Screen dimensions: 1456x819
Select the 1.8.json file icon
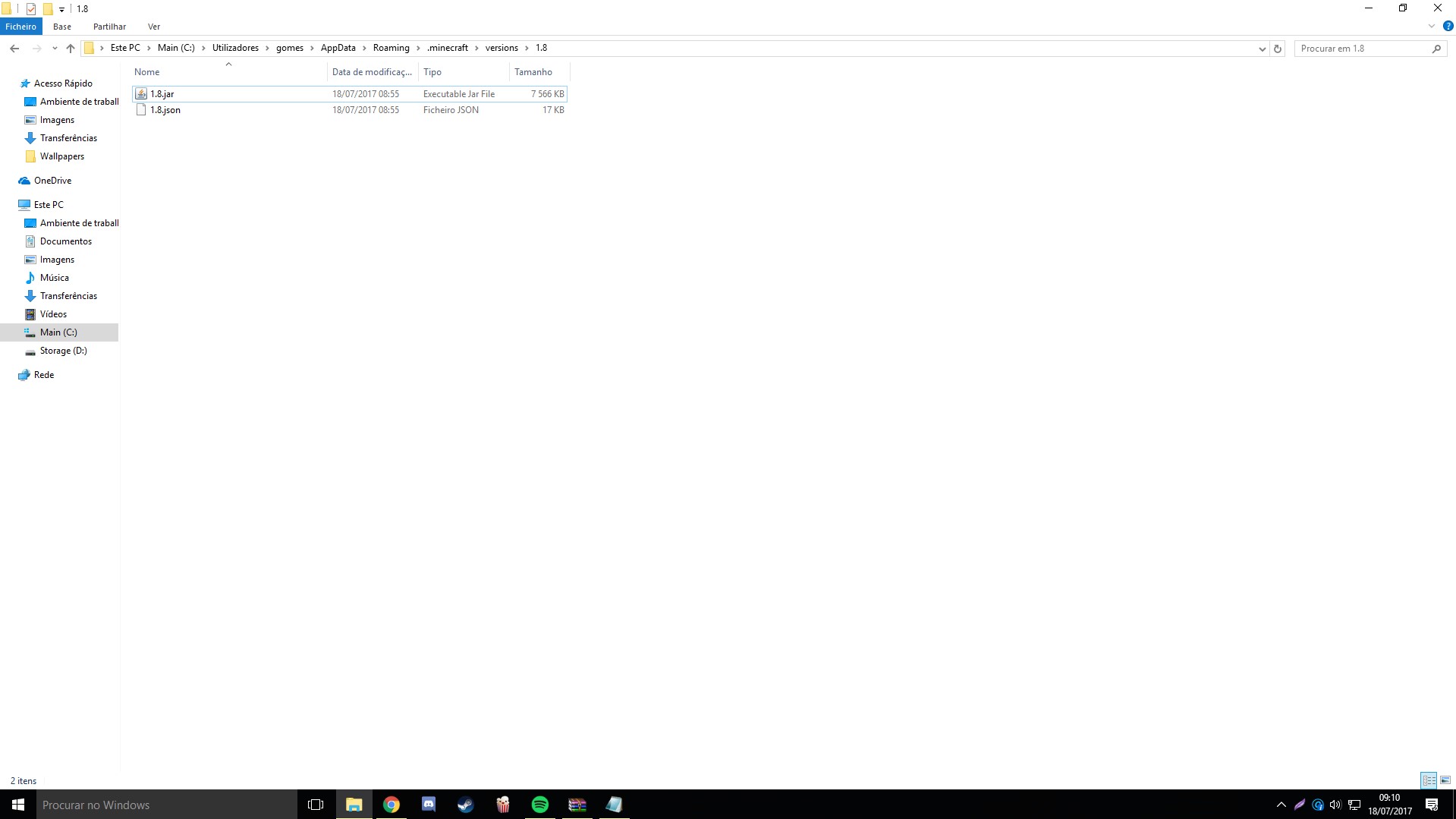[141, 110]
